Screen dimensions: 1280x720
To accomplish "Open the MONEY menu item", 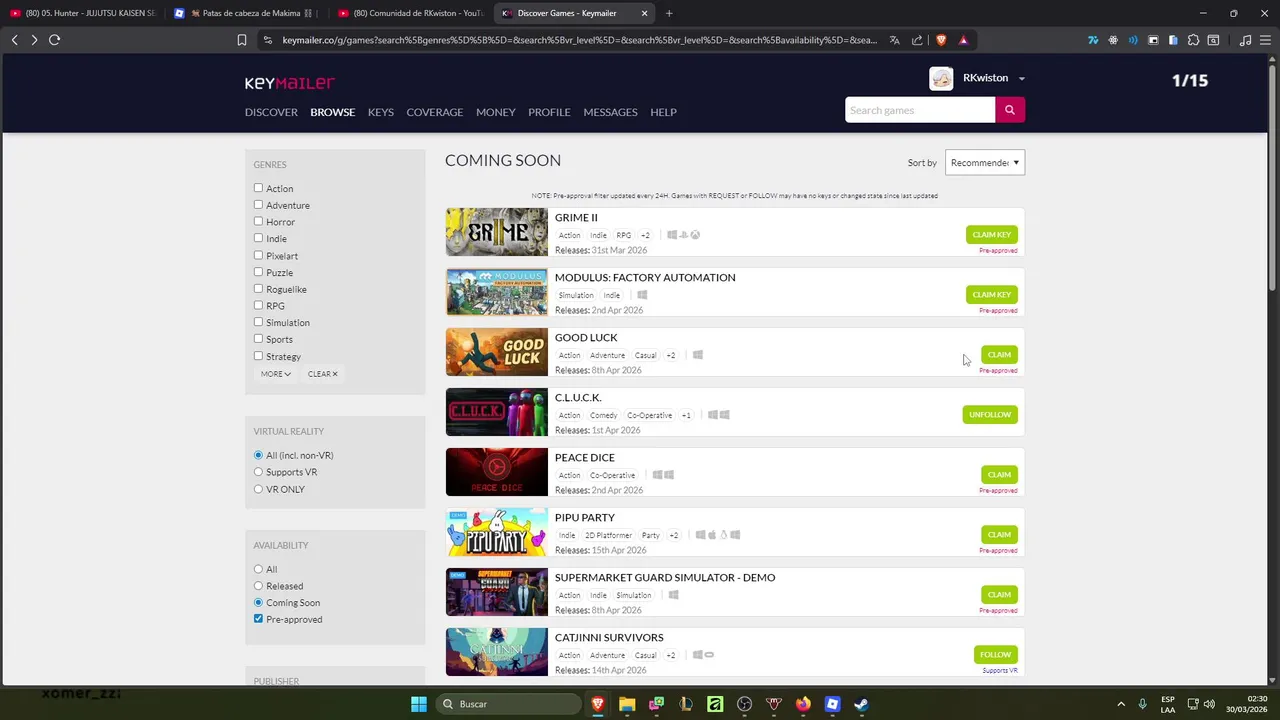I will [495, 112].
